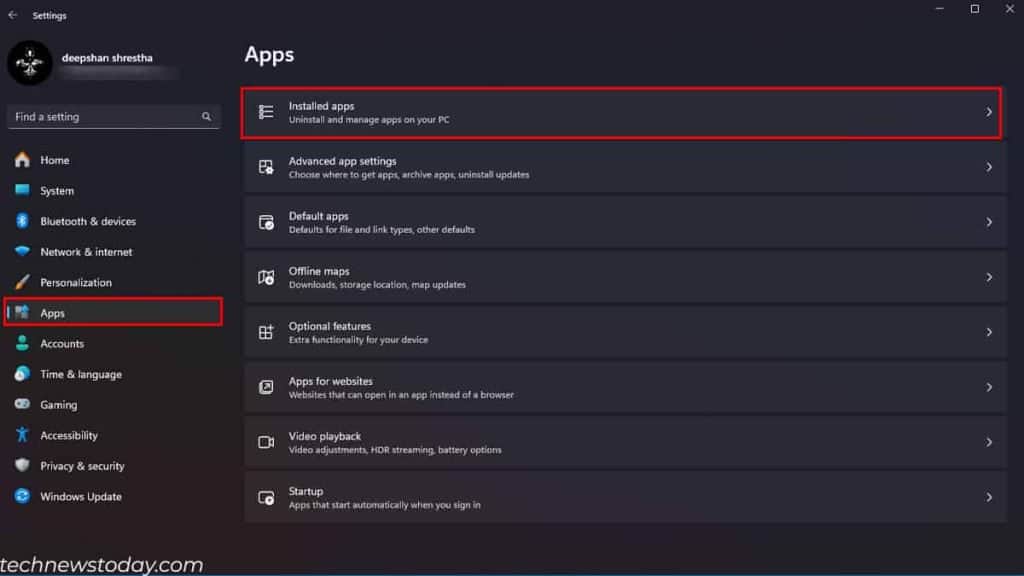Select the Default apps icon

click(265, 222)
